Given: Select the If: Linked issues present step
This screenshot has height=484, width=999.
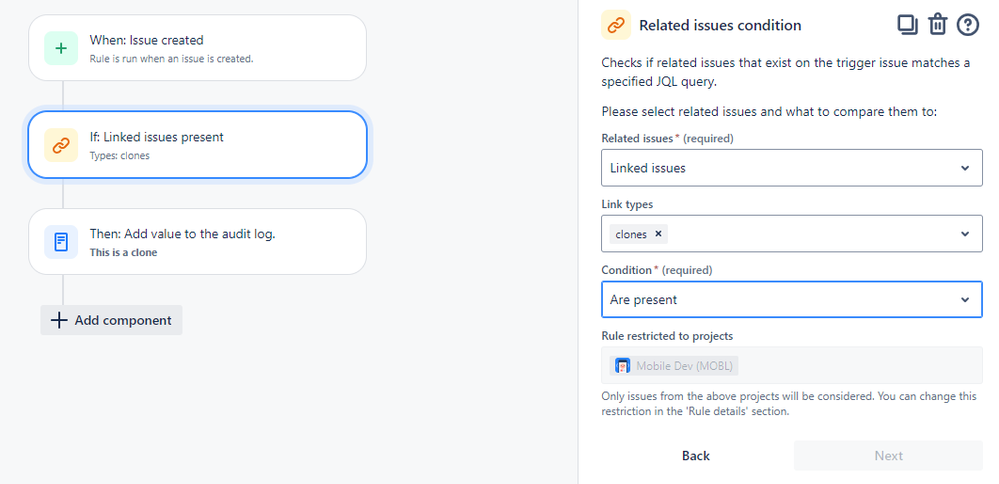Looking at the screenshot, I should [197, 145].
